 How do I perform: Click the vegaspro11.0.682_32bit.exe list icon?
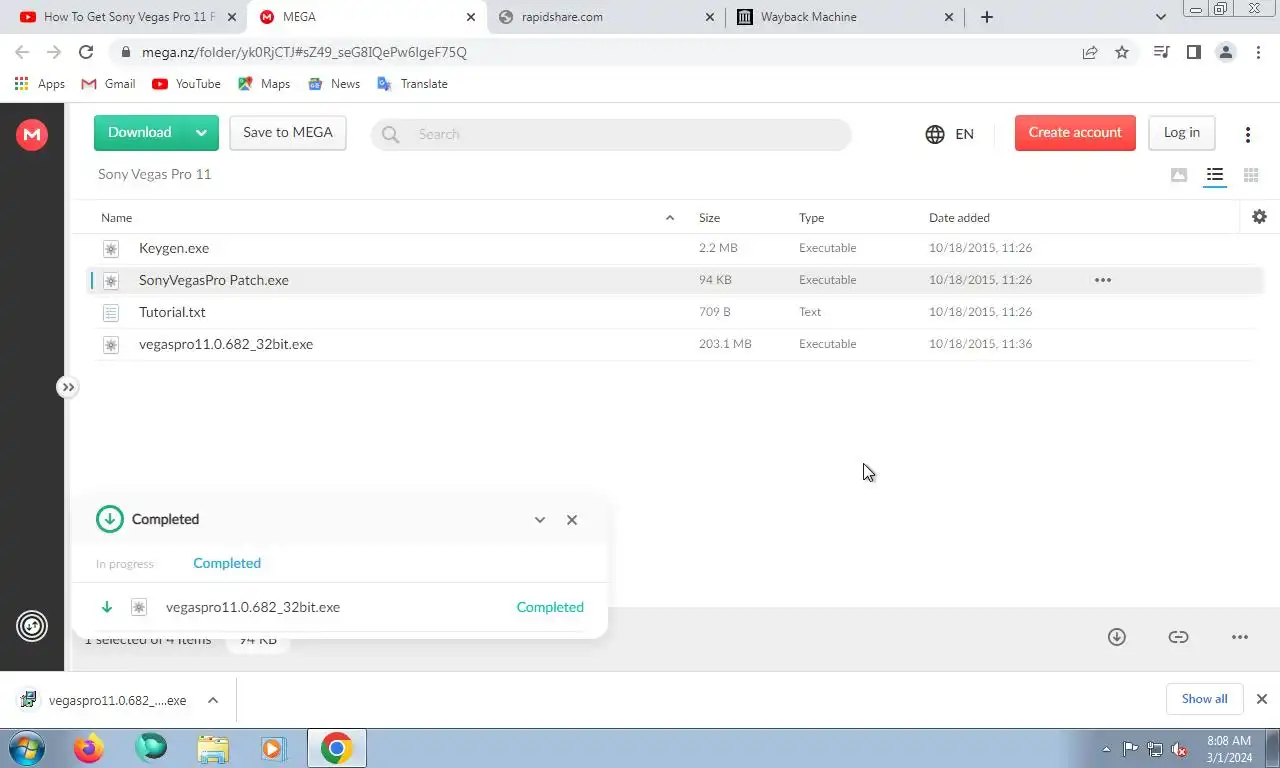click(x=111, y=344)
